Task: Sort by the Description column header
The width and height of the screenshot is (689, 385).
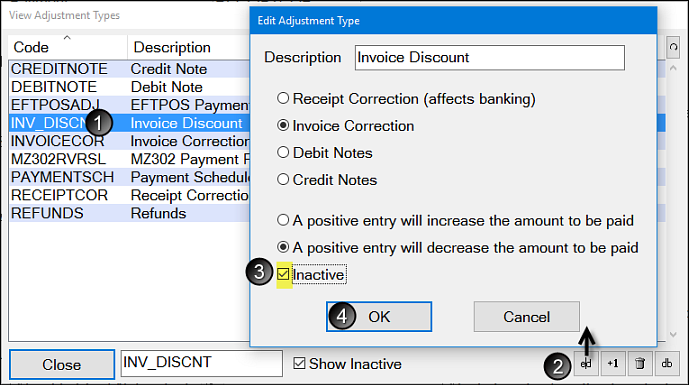Action: click(x=189, y=47)
